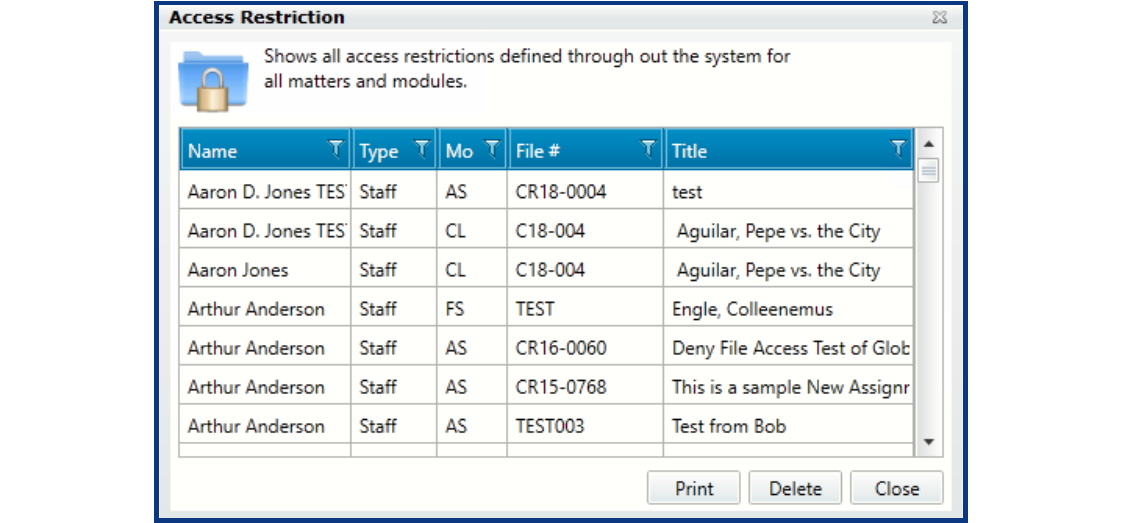Image resolution: width=1124 pixels, height=523 pixels.
Task: Click the scrollbar down arrow
Action: tap(928, 441)
